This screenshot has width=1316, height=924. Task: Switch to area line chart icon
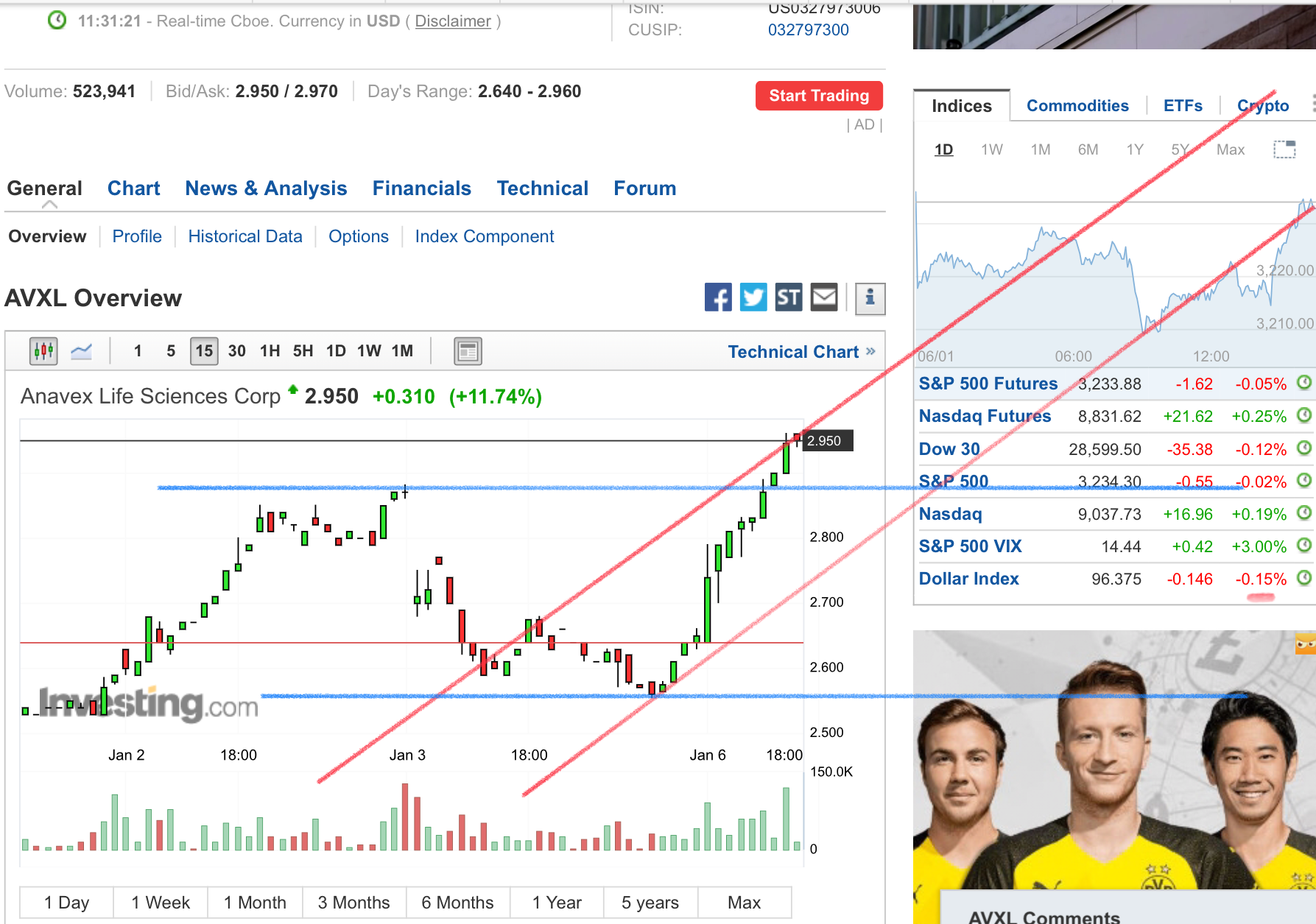81,351
